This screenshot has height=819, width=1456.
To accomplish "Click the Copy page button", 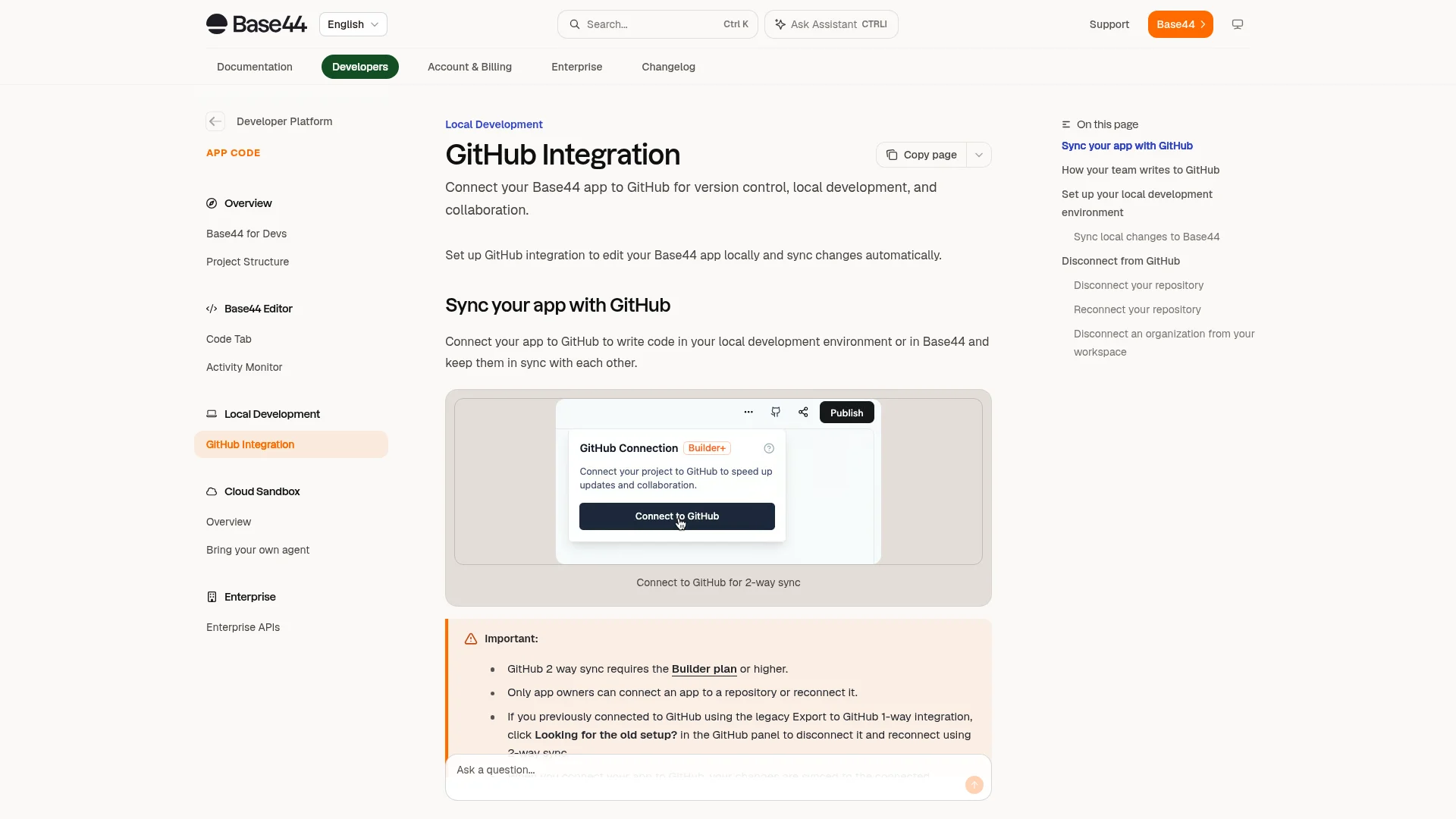I will click(921, 155).
